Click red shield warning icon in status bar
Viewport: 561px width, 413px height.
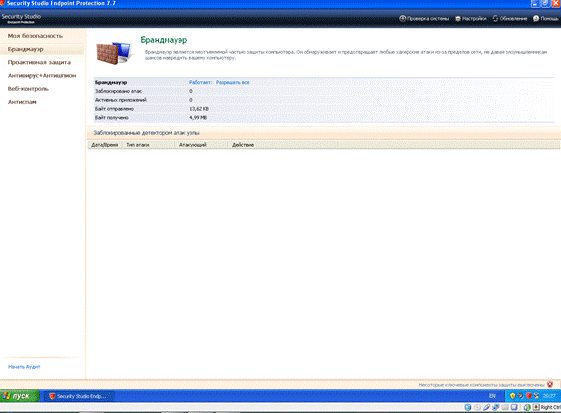click(550, 384)
